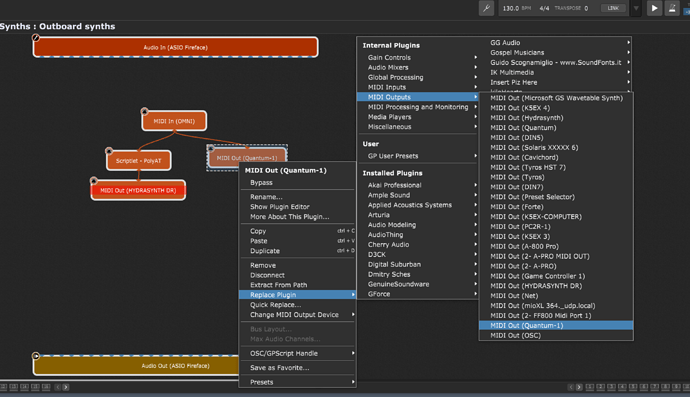The height and width of the screenshot is (397, 690).
Task: Select MIDI Out (Game Controller 1)
Action: tap(556, 276)
